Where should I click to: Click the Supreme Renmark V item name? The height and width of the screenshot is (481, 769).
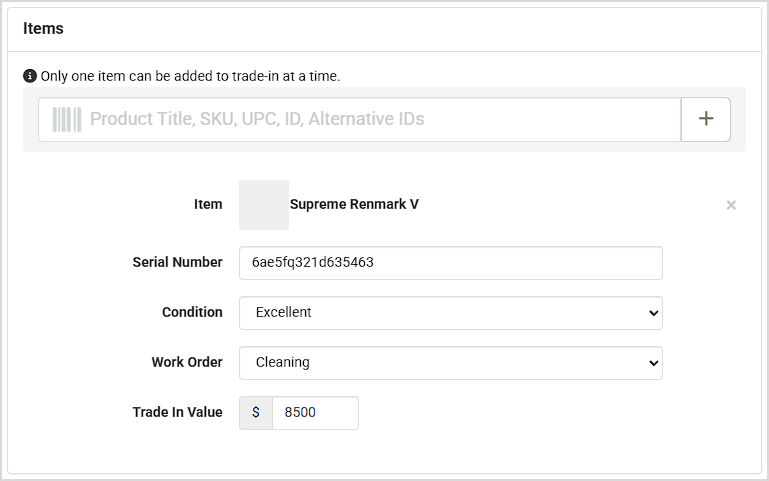point(354,205)
